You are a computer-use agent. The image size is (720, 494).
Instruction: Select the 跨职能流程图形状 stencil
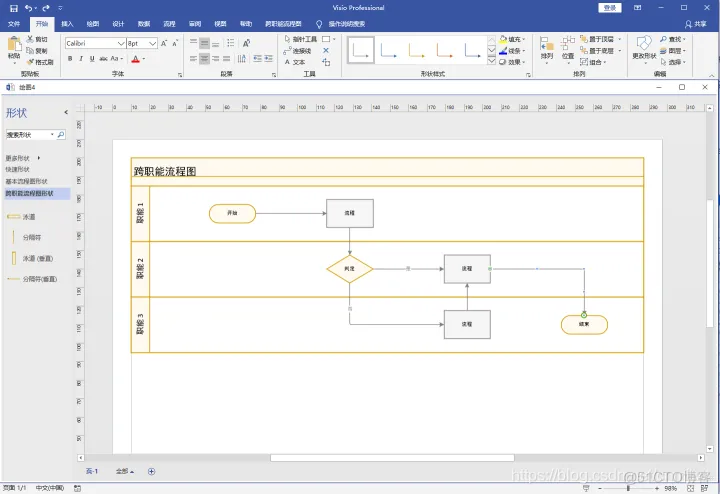(x=37, y=193)
